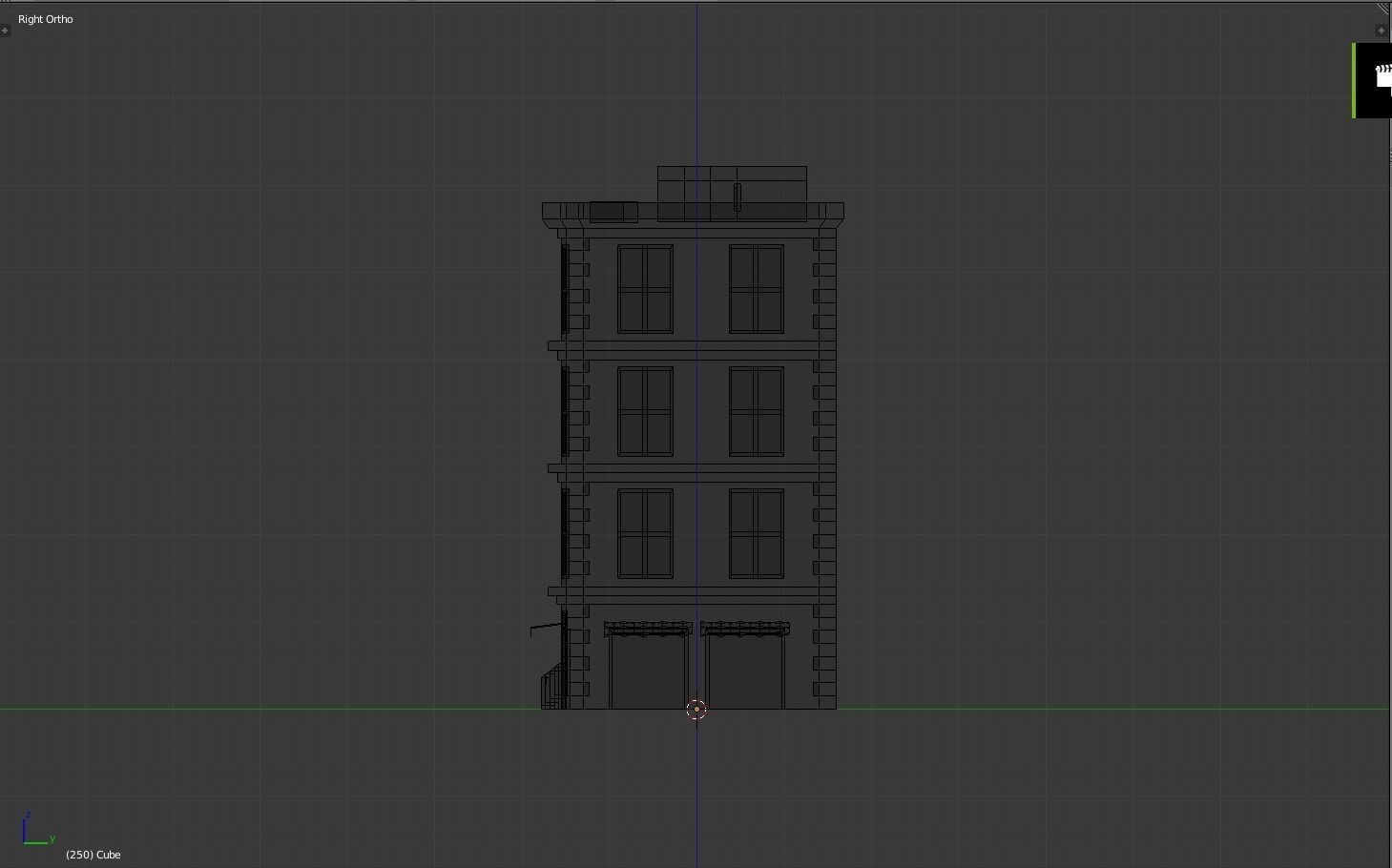The image size is (1392, 868).
Task: Select the awning above the left garage door
Action: (x=648, y=629)
